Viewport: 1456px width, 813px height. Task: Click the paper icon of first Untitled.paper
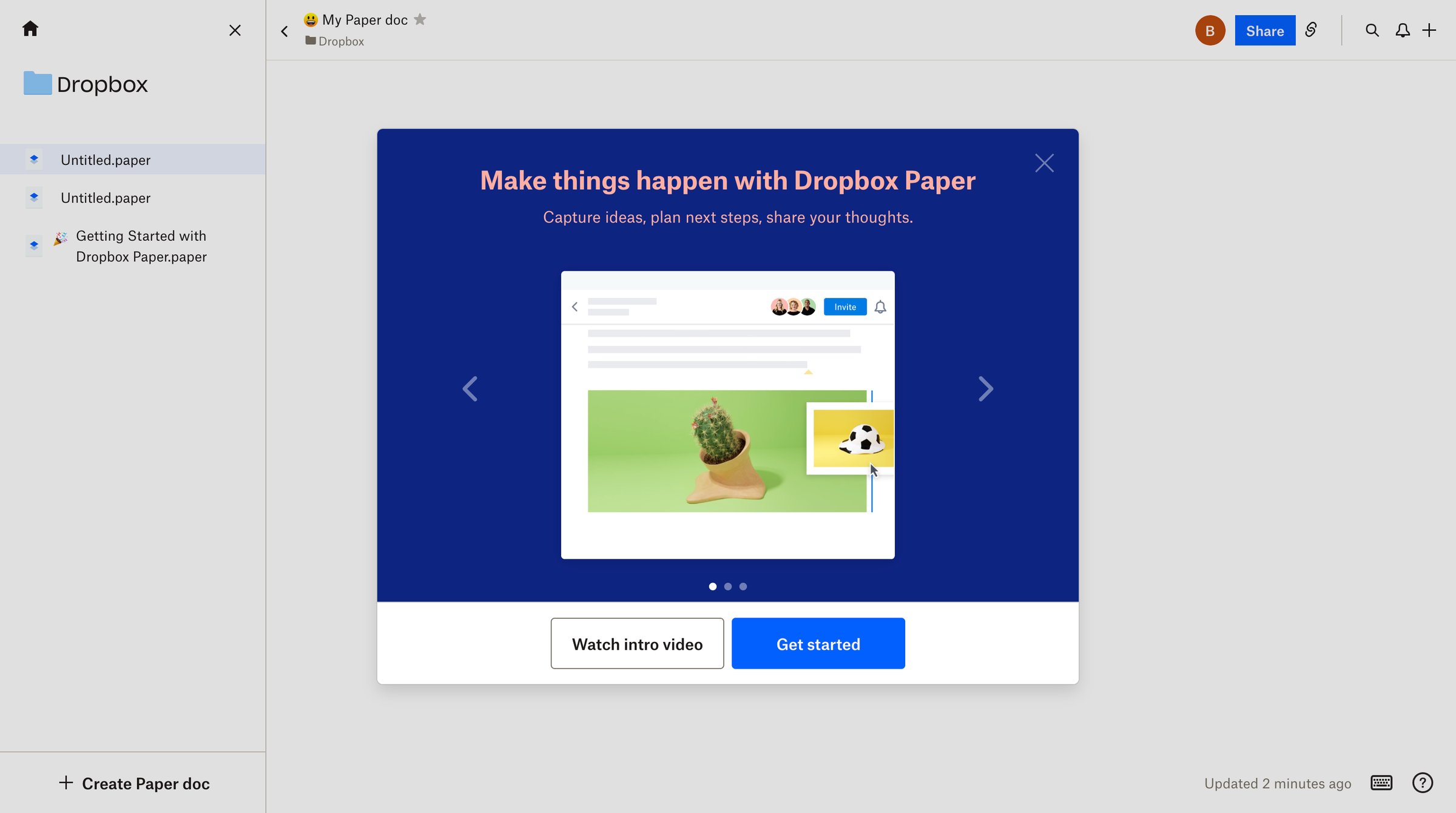point(34,159)
